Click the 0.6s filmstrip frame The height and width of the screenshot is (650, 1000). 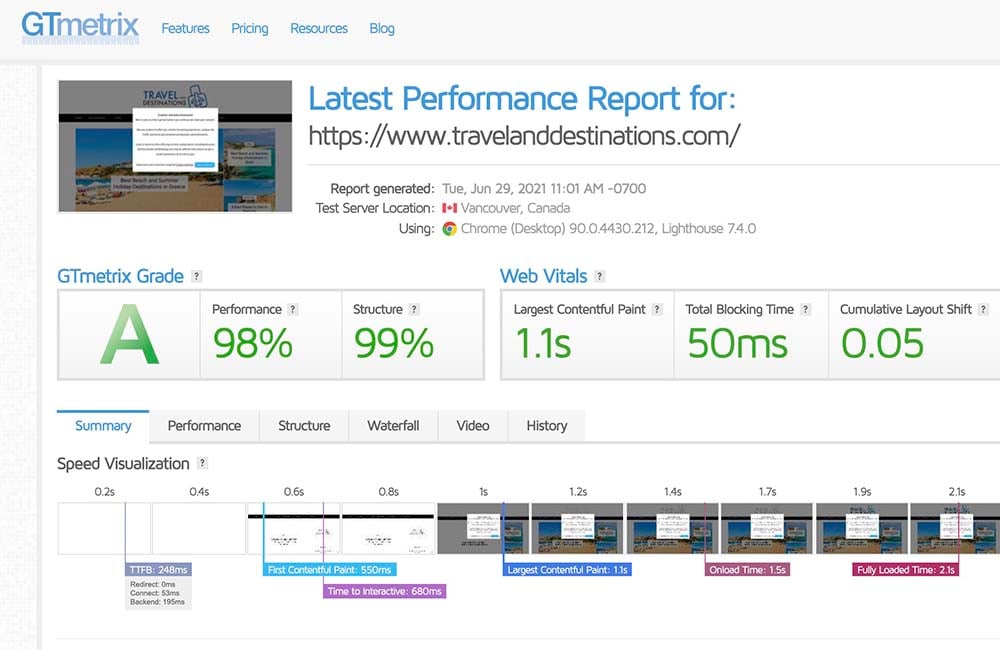point(293,528)
